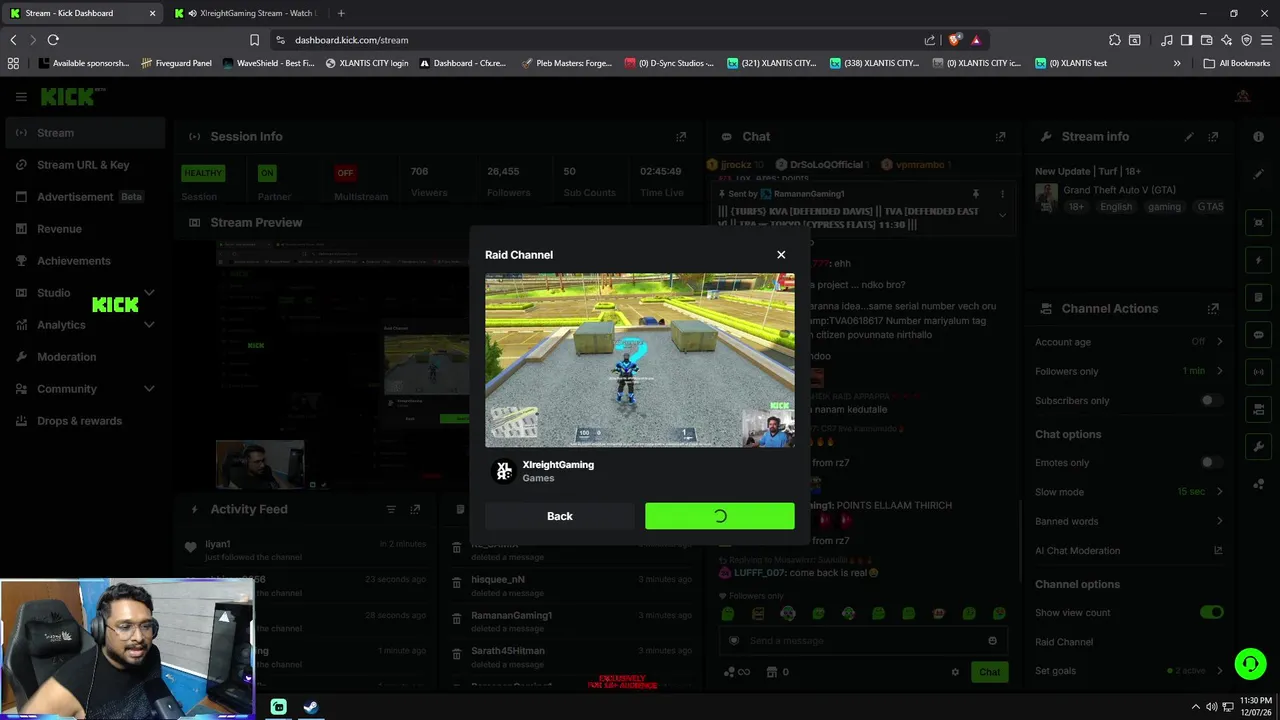Expand the pinned chat message
1280x720 pixels.
pos(1002,215)
